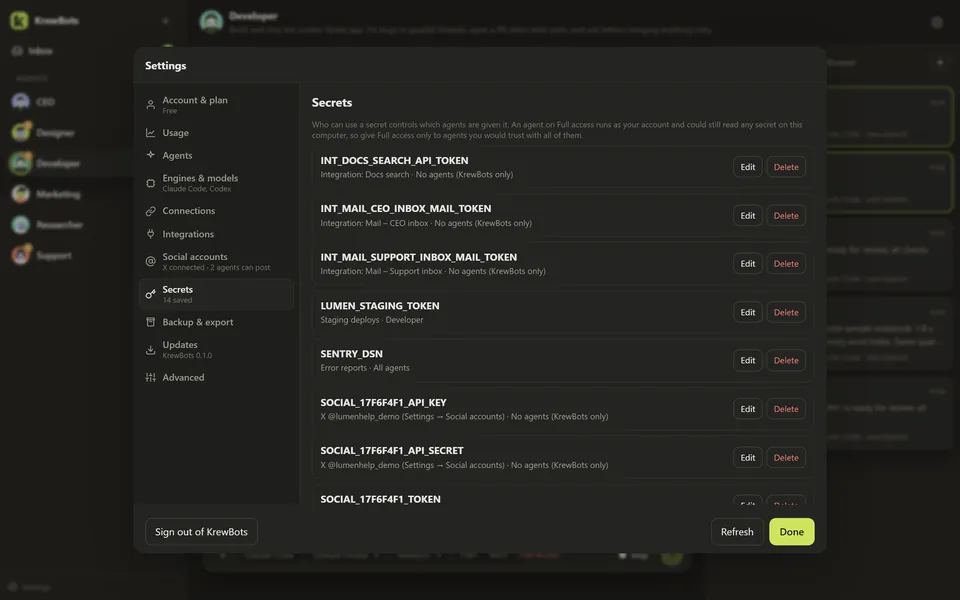Viewport: 960px width, 600px height.
Task: Click the Account & plan person icon
Action: (x=151, y=105)
